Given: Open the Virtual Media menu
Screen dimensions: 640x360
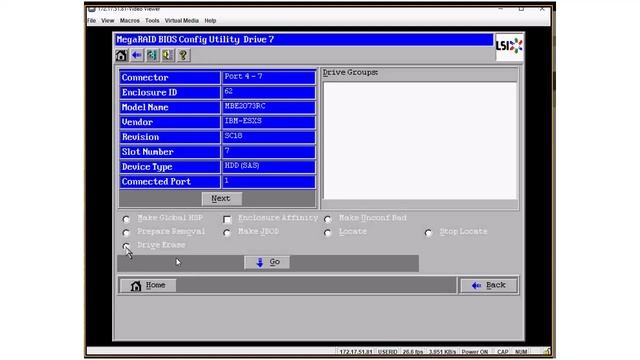Looking at the screenshot, I should tap(182, 20).
